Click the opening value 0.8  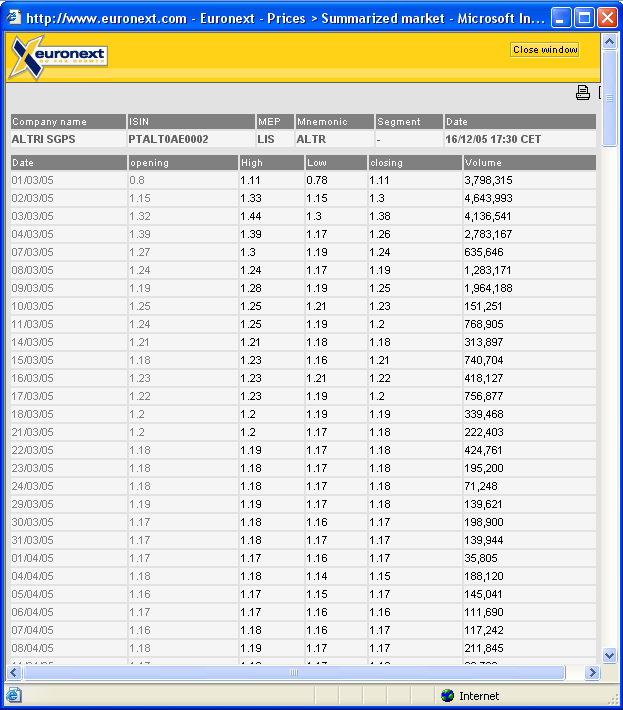(137, 180)
